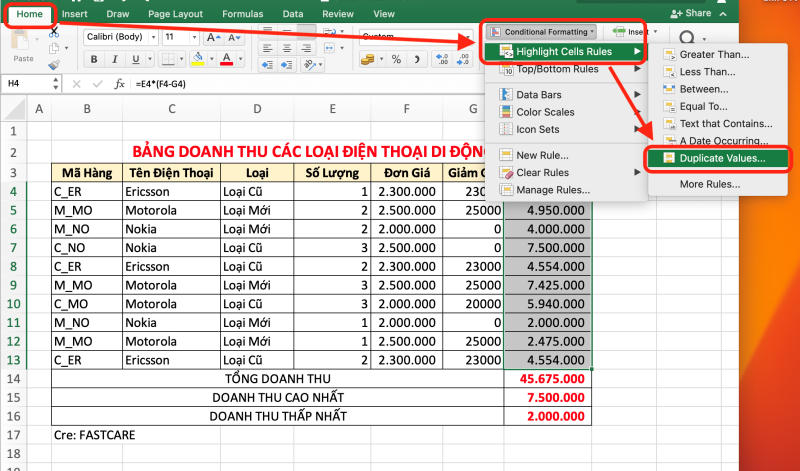Viewport: 800px width, 471px height.
Task: Select cell with total 45.675.000
Action: click(x=548, y=379)
